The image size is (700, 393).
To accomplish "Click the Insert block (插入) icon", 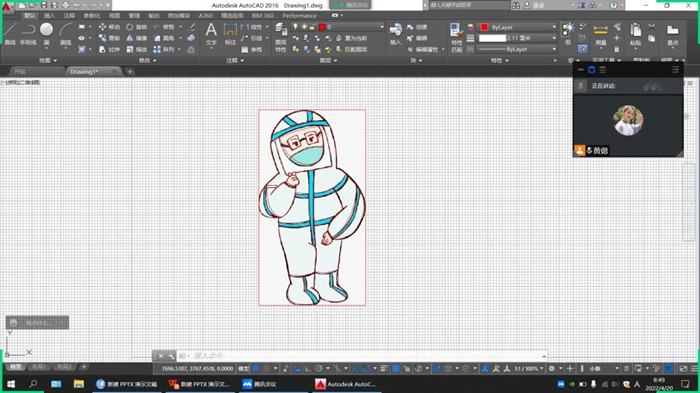I will tap(396, 34).
